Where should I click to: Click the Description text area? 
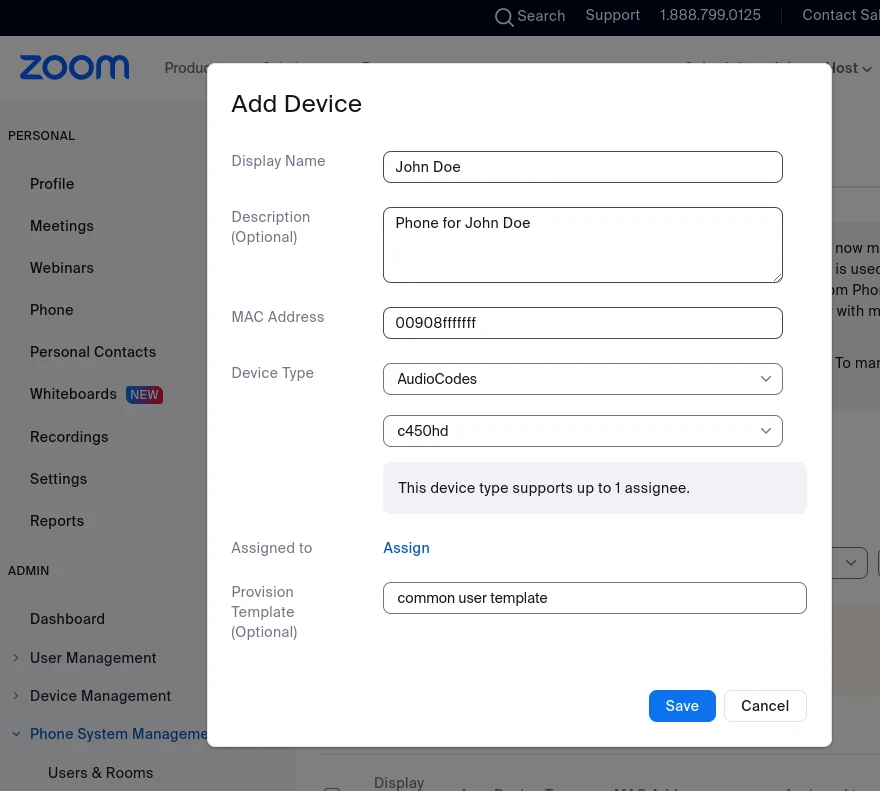(x=582, y=245)
